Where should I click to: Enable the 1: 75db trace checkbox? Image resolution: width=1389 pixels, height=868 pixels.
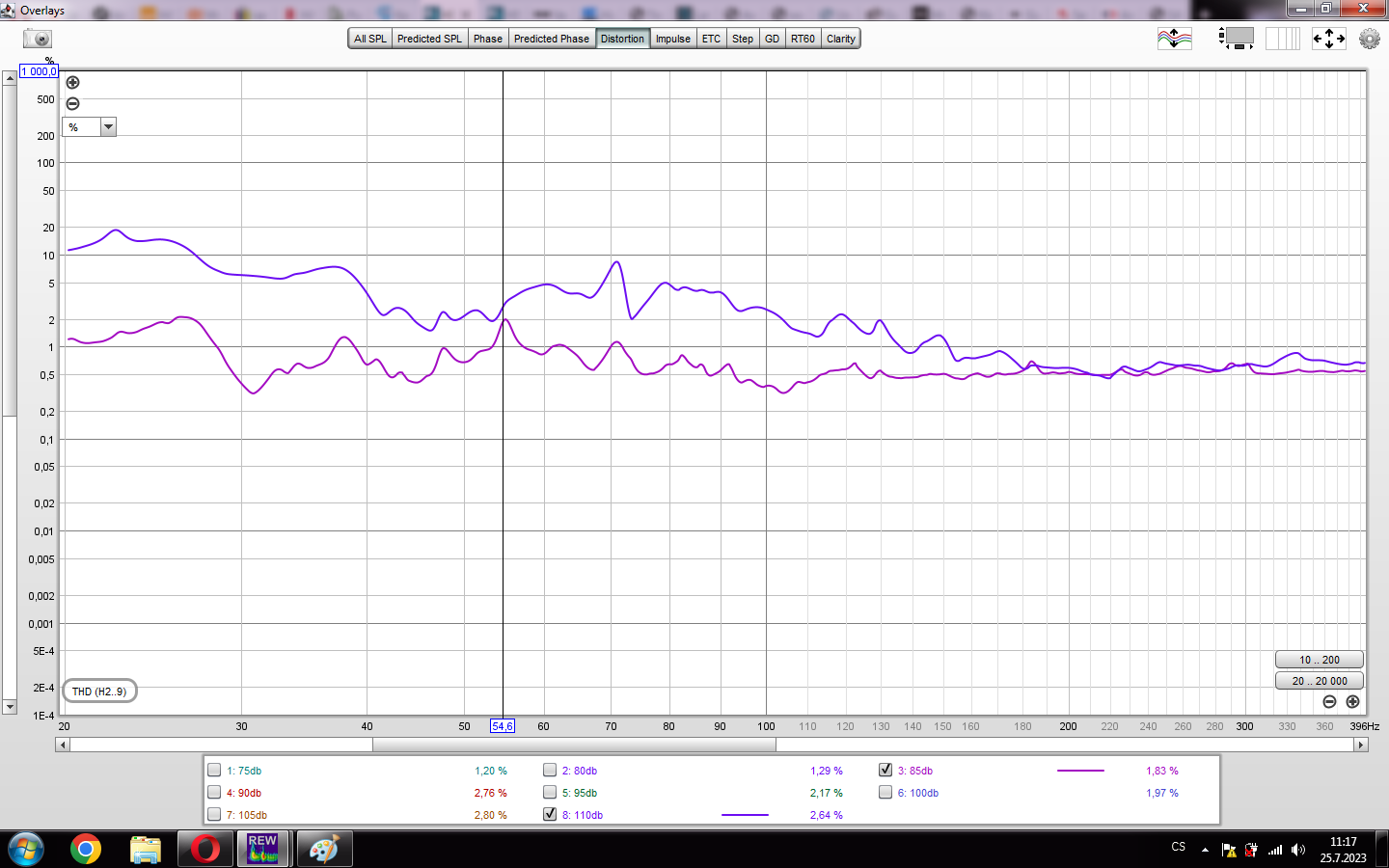[x=214, y=771]
